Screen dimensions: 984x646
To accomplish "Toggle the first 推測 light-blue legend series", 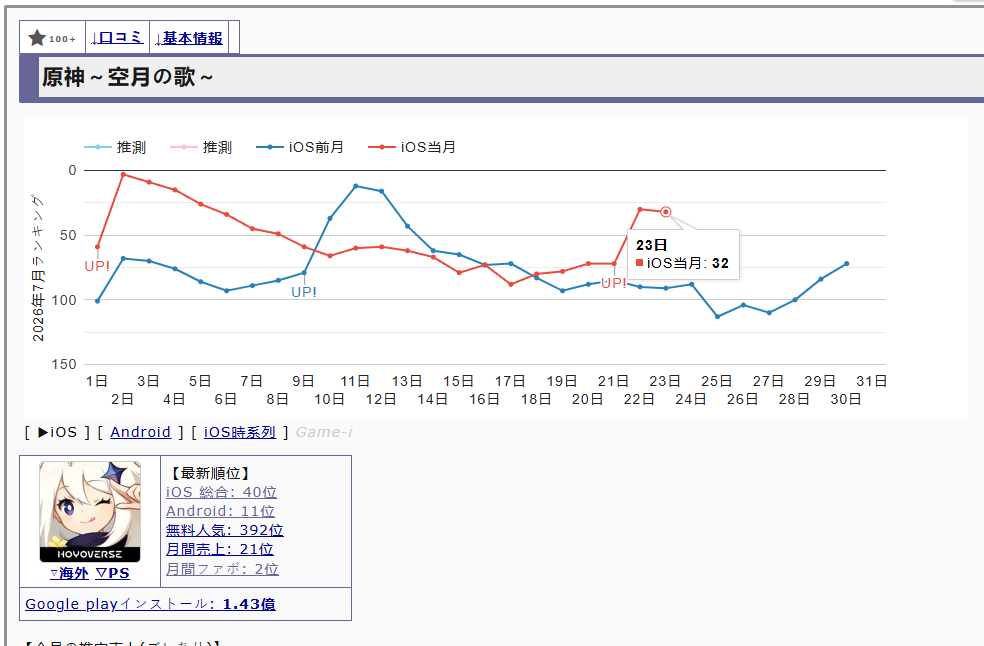I will [115, 147].
